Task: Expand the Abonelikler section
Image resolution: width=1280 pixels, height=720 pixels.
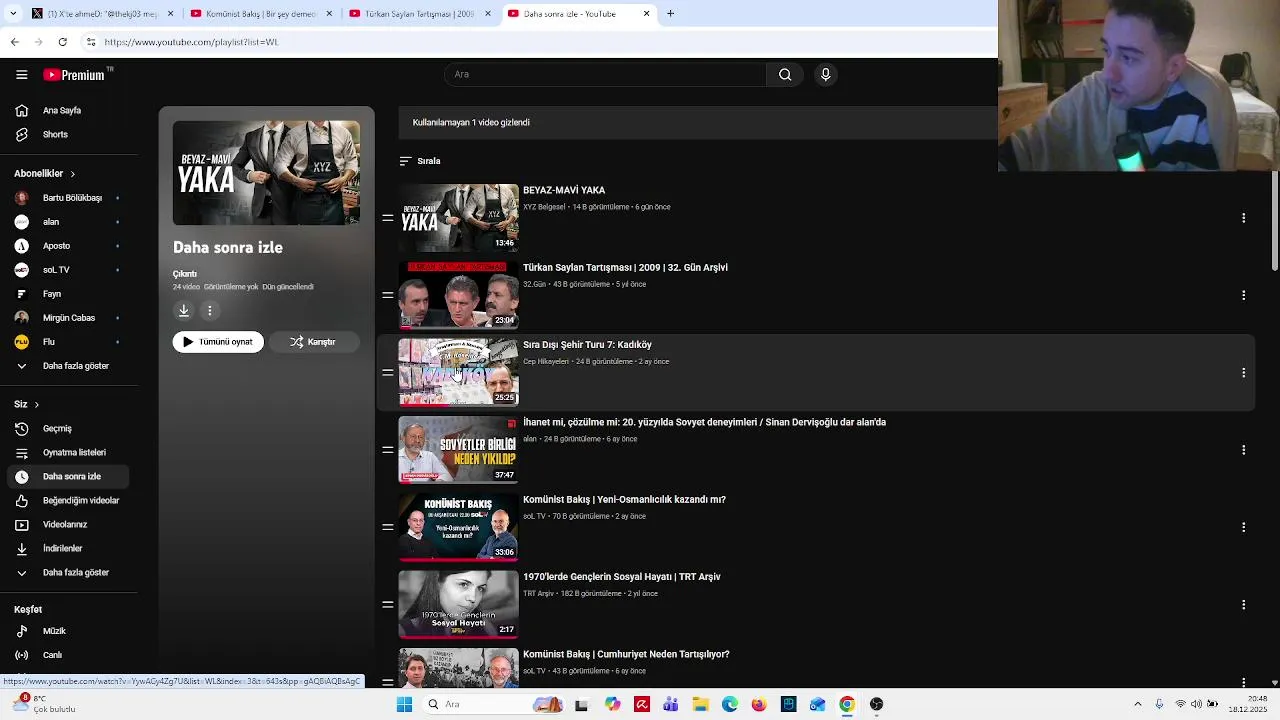Action: [x=45, y=174]
